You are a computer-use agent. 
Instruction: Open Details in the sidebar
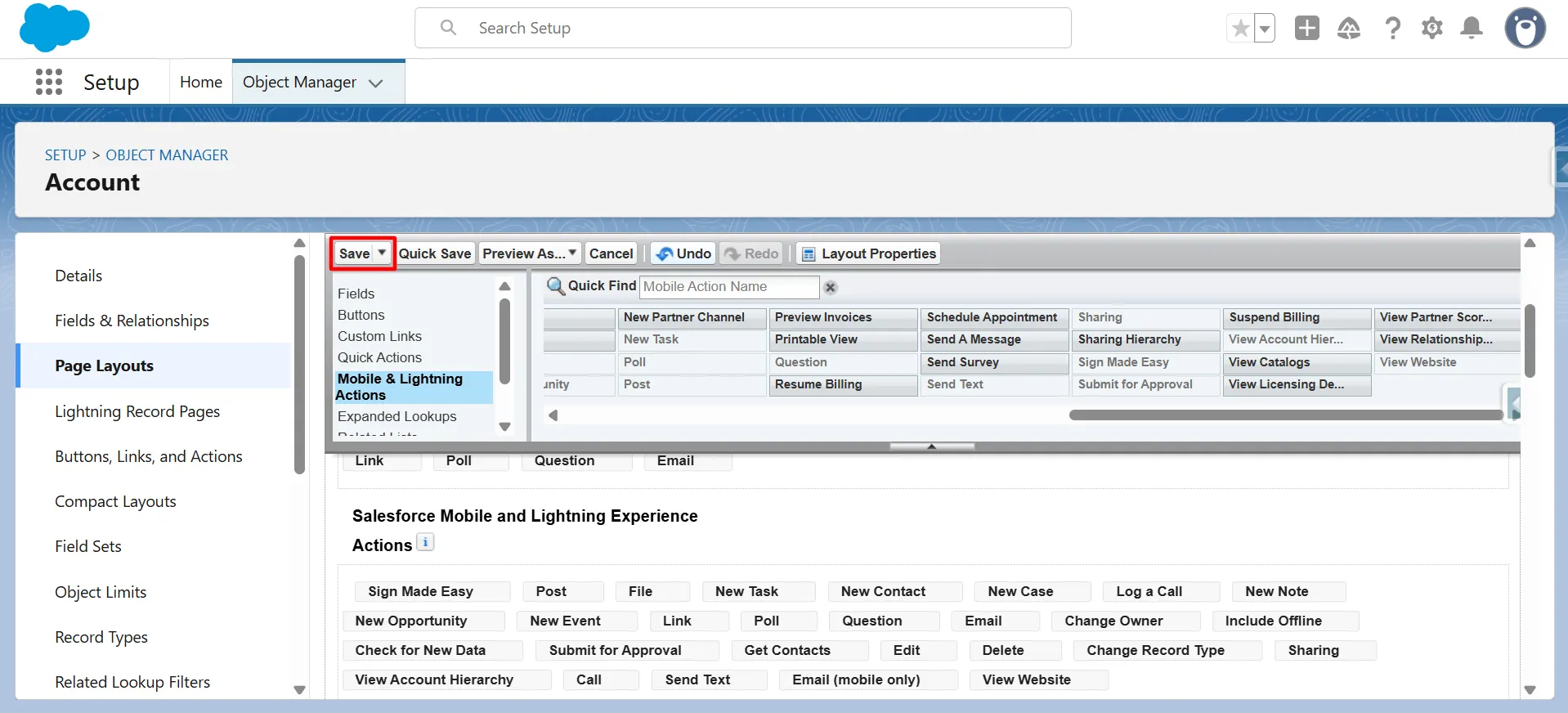(78, 276)
